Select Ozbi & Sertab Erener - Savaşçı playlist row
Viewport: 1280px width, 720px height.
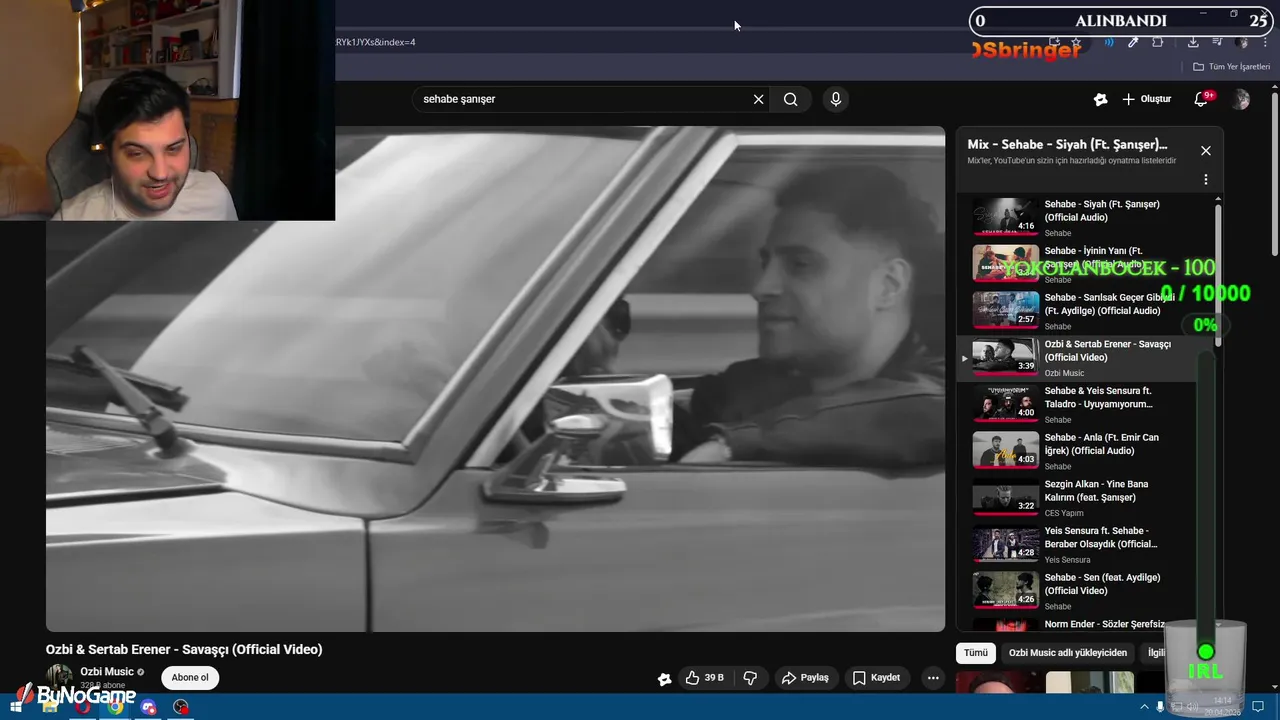[x=1084, y=358]
